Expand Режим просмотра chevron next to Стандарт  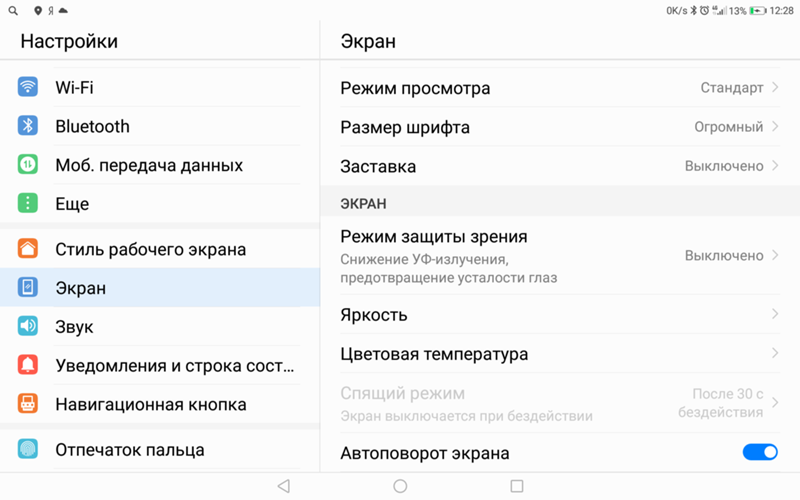coord(775,87)
